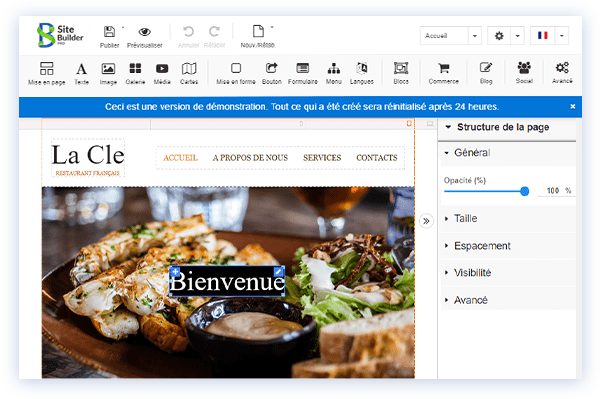Select the Texte tool
The image size is (600, 399).
tap(81, 73)
